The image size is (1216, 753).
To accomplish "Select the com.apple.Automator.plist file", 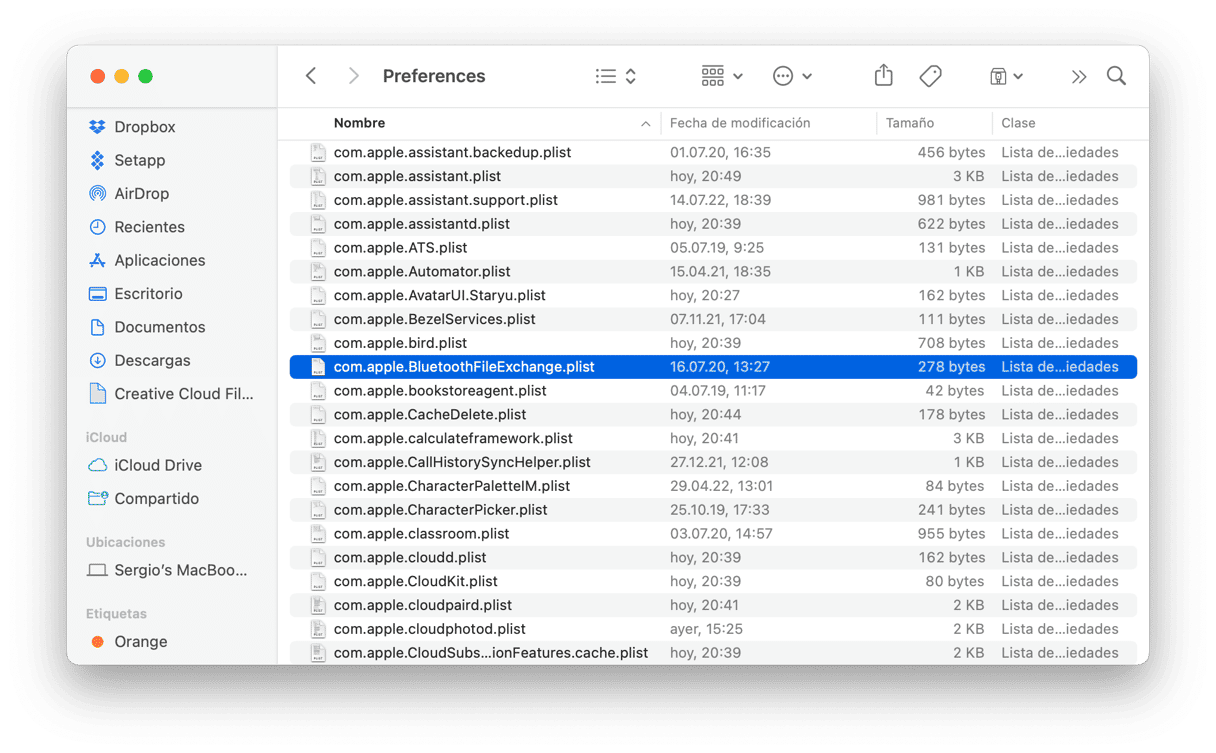I will [421, 271].
